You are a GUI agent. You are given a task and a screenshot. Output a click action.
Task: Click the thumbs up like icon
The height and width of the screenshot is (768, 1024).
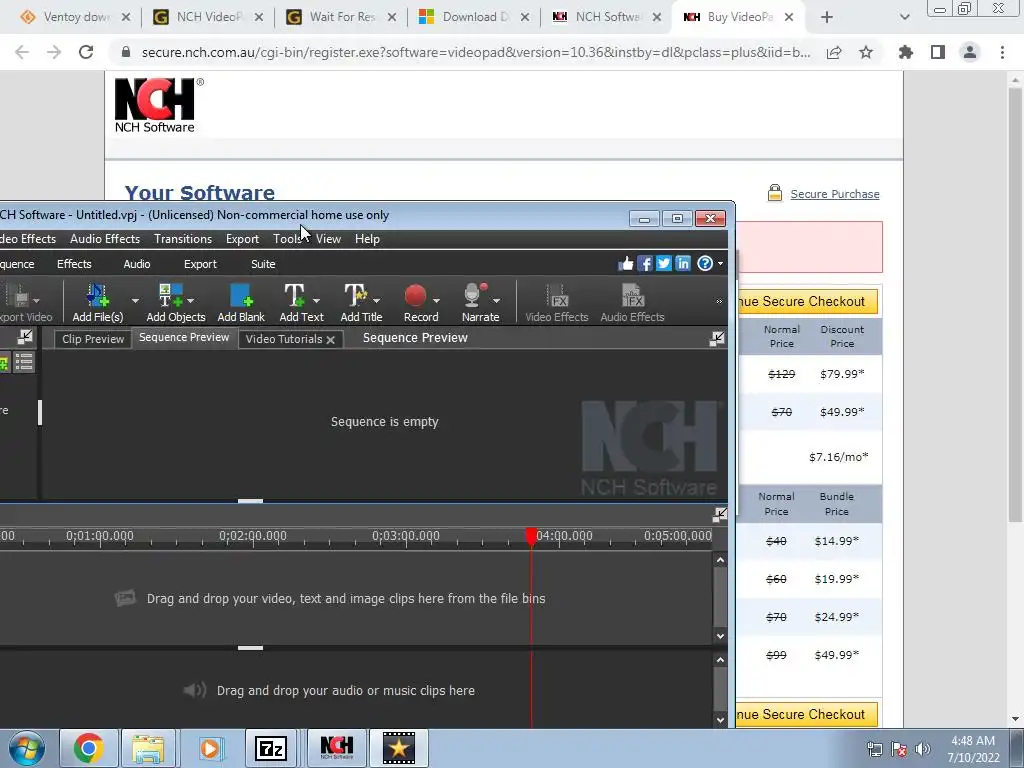click(626, 263)
